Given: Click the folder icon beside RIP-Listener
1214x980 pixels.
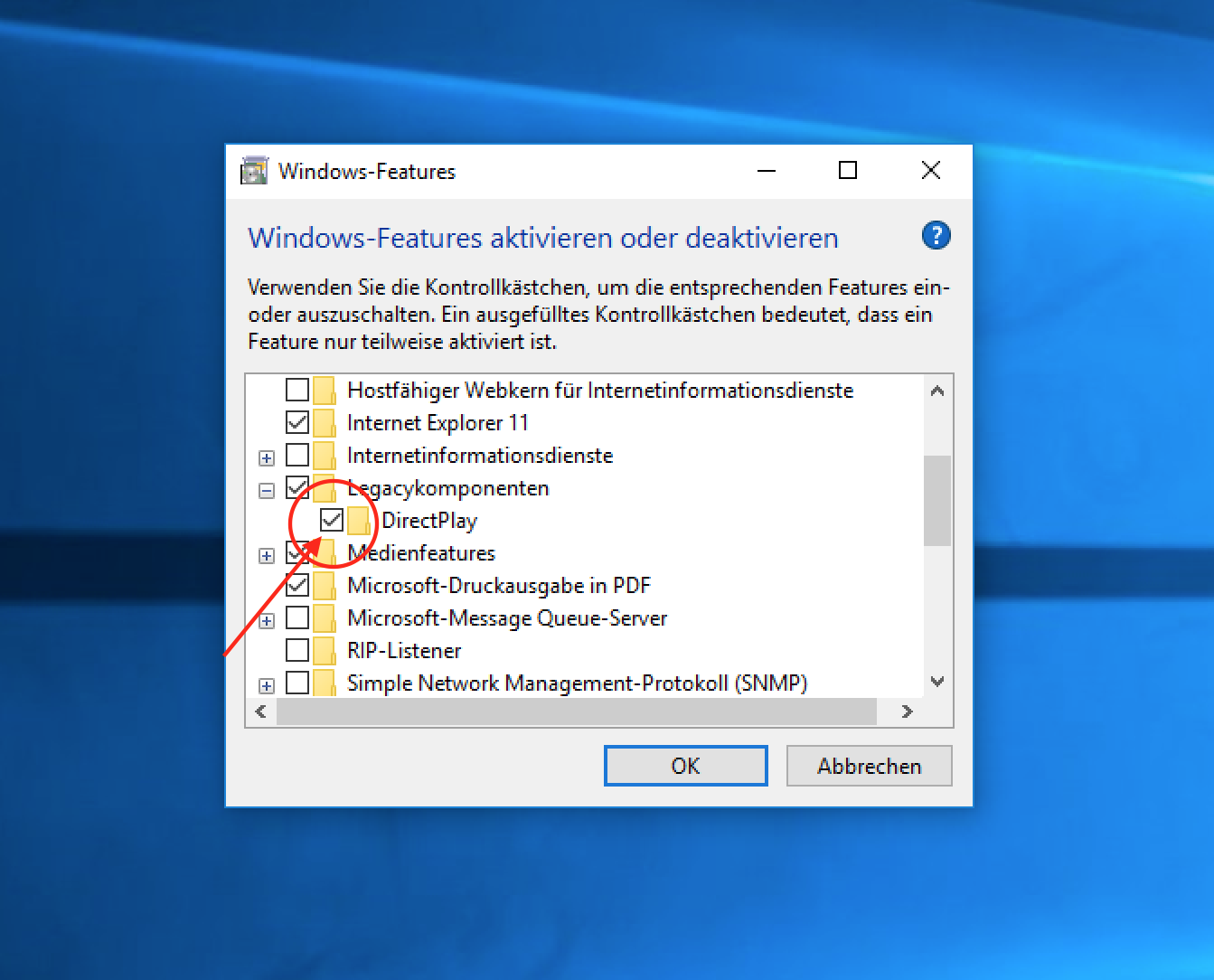Looking at the screenshot, I should [x=324, y=650].
